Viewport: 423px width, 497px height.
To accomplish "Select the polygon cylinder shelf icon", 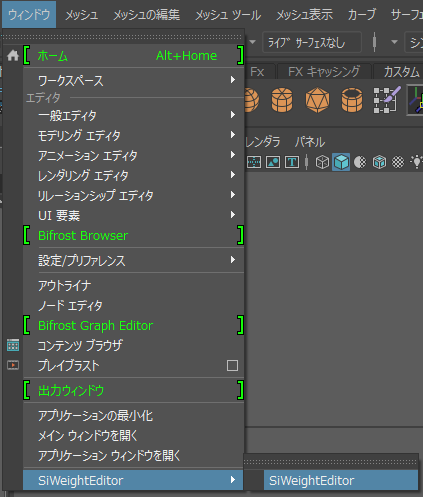I will coord(282,100).
